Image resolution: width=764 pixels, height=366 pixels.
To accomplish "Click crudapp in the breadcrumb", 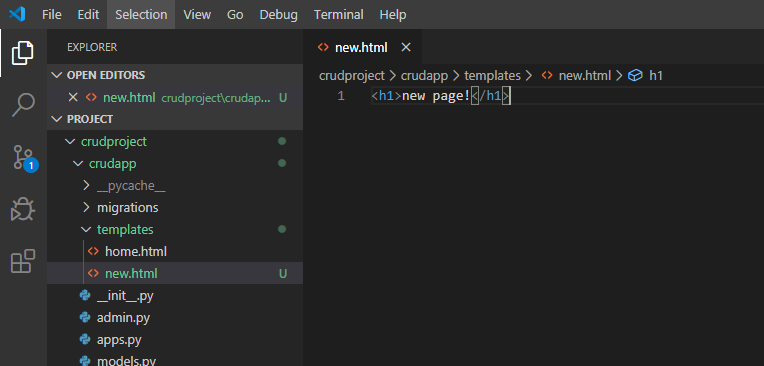I will pos(425,76).
